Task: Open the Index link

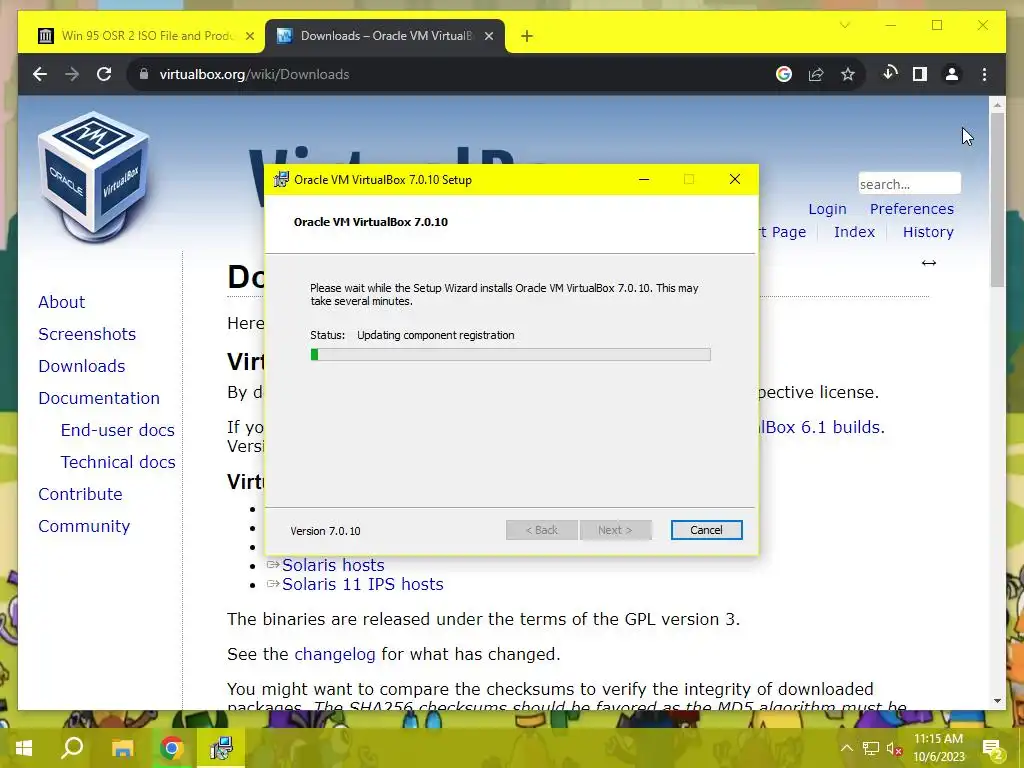Action: pos(854,232)
